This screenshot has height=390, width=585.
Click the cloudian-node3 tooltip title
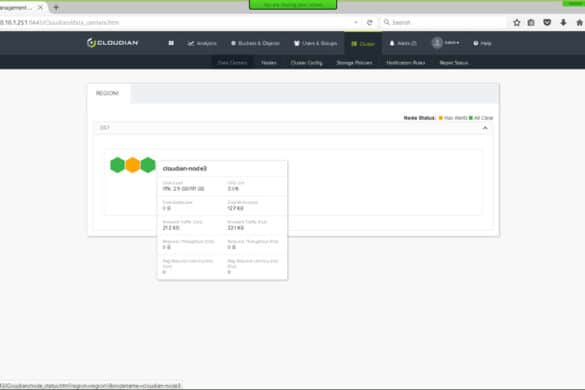click(x=185, y=169)
